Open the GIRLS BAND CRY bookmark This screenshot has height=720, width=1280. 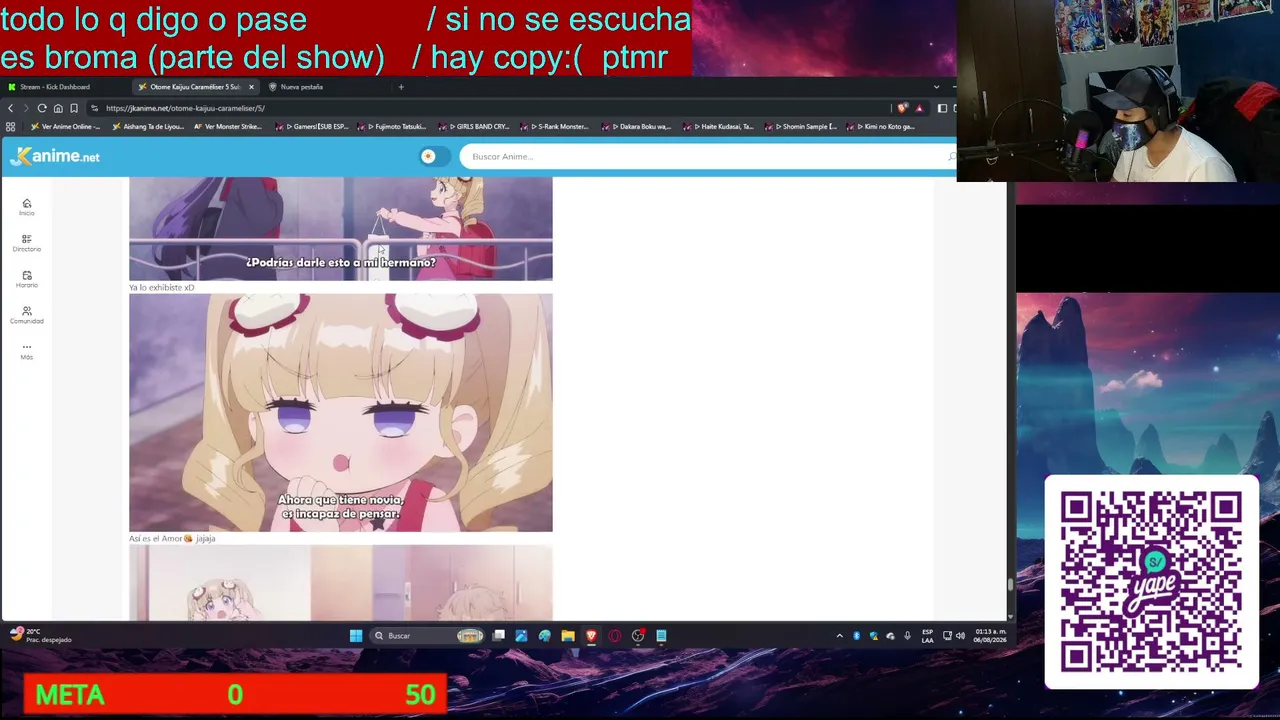(x=476, y=127)
